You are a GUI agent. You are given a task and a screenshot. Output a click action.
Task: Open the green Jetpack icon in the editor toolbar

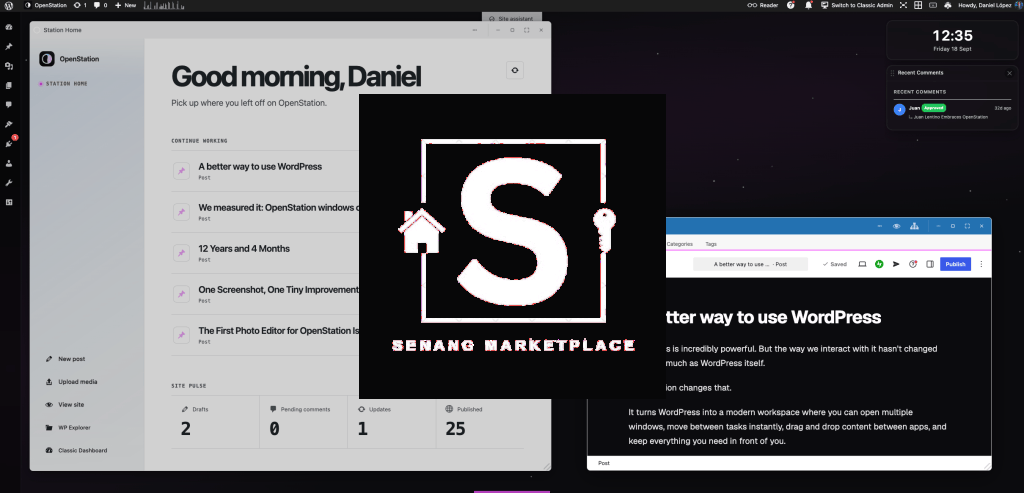click(x=879, y=264)
